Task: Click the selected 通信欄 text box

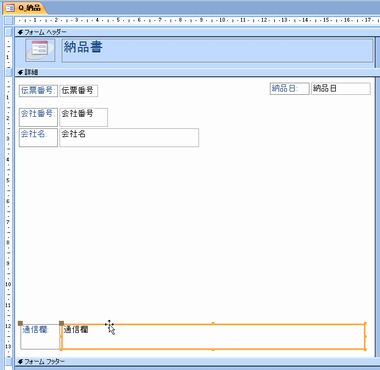Action: click(213, 337)
